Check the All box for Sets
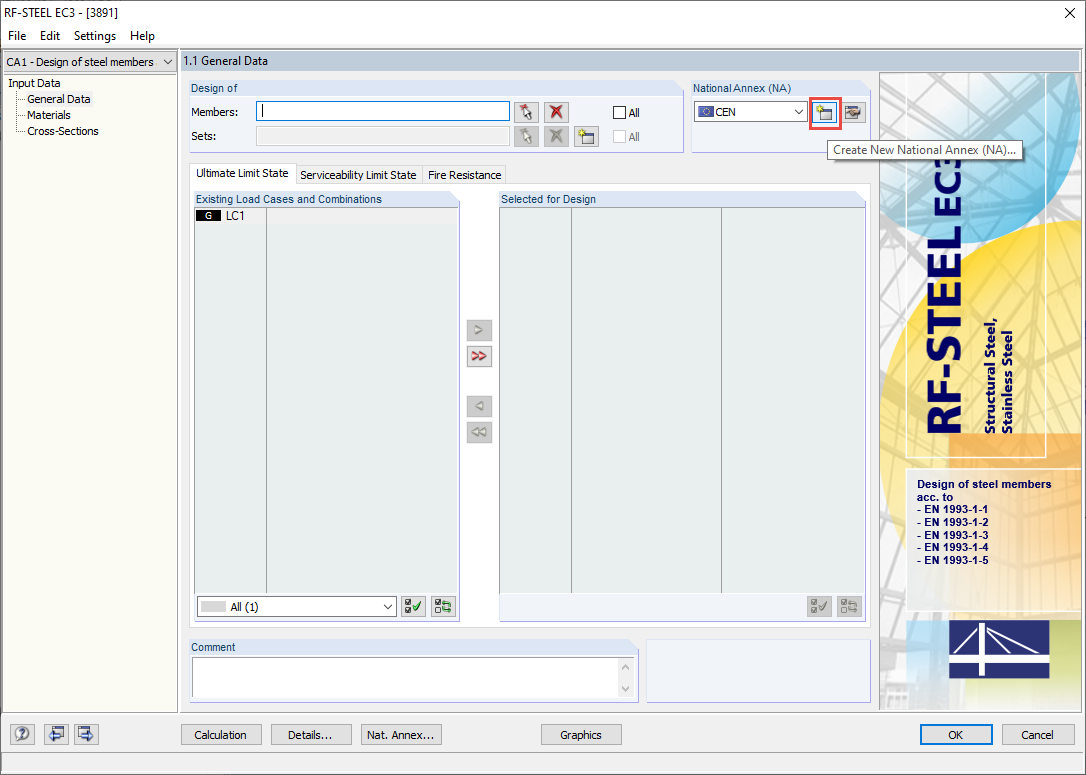The image size is (1086, 775). tap(619, 137)
